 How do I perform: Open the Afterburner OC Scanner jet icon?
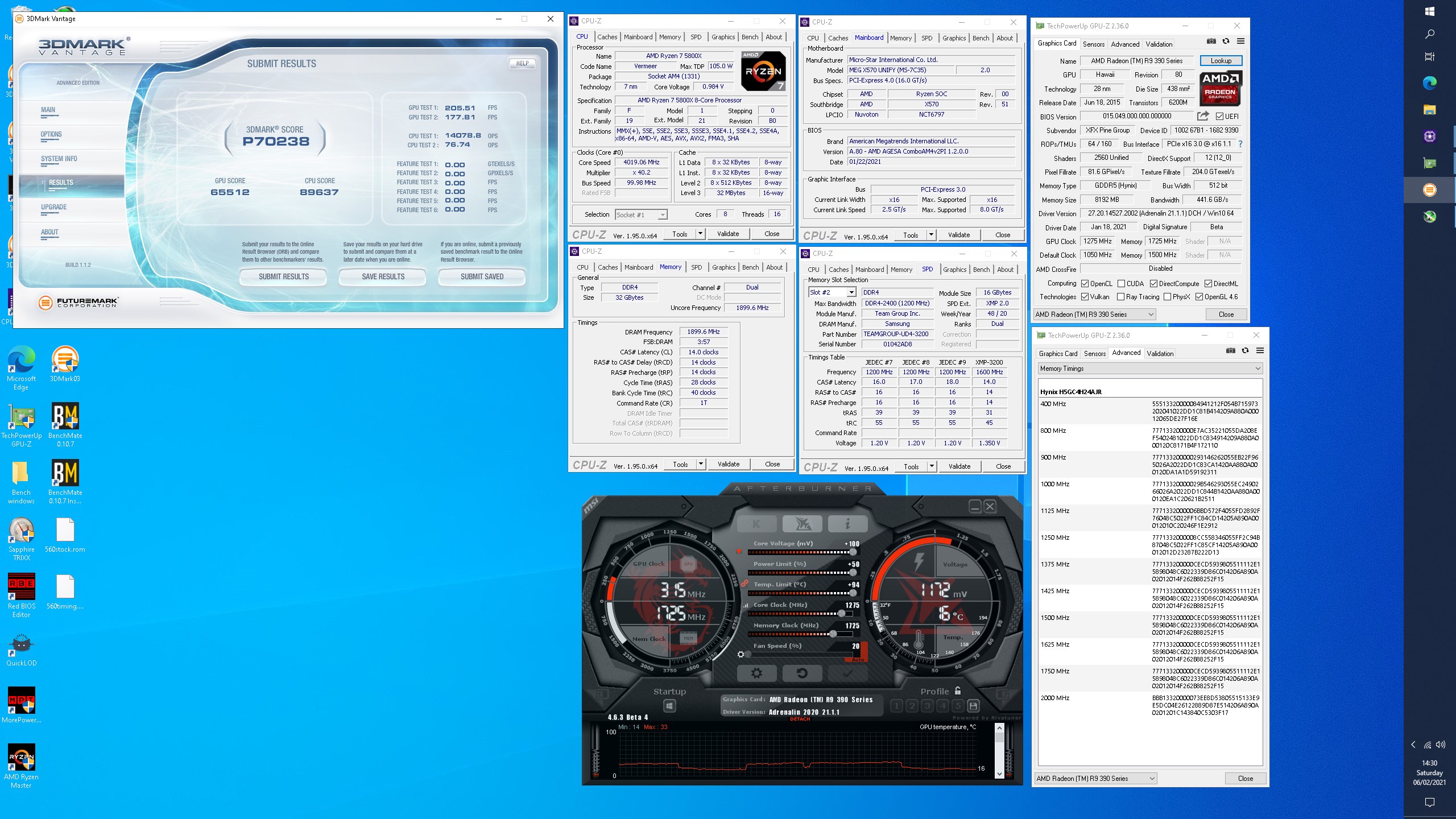click(802, 523)
